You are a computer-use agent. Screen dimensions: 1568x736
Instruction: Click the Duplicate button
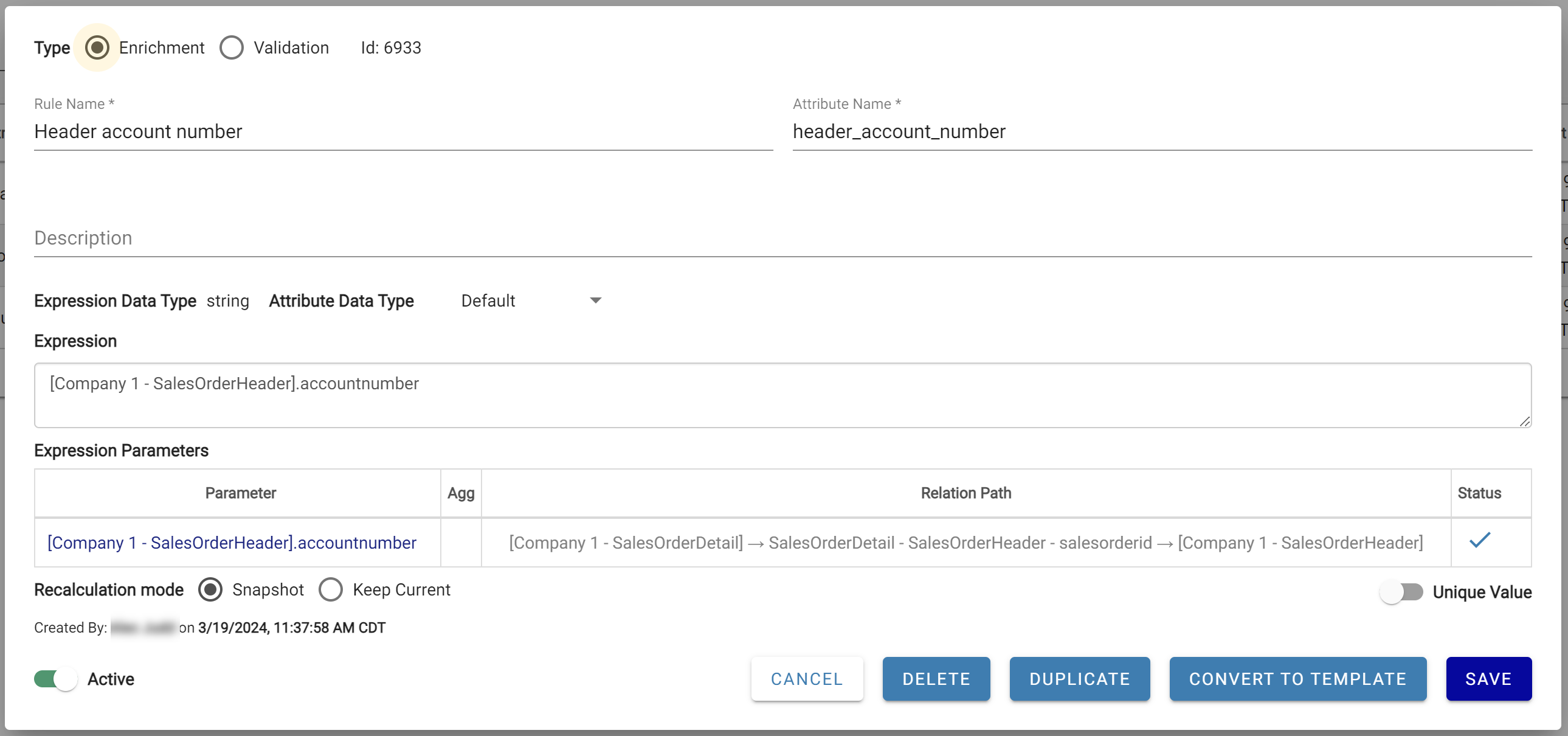[x=1079, y=679]
